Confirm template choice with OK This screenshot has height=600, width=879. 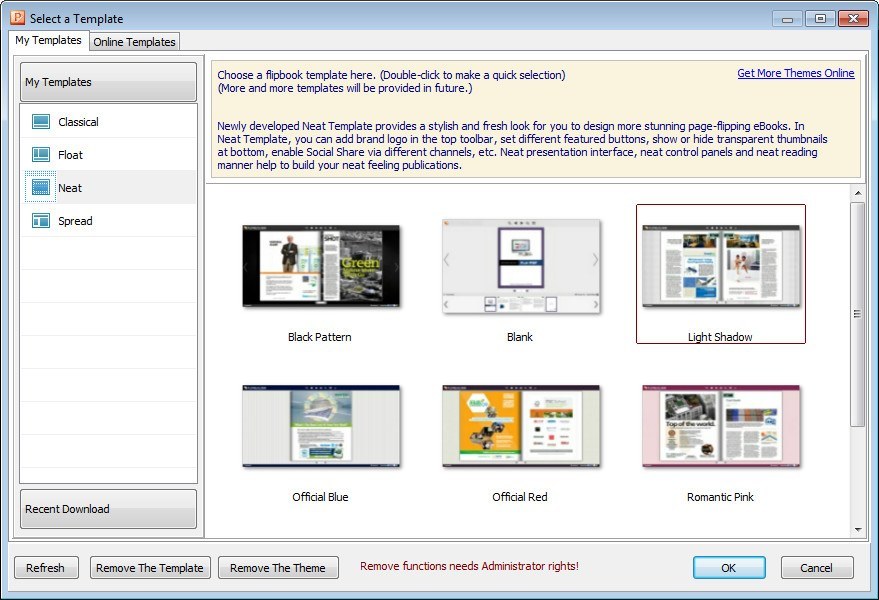point(729,567)
